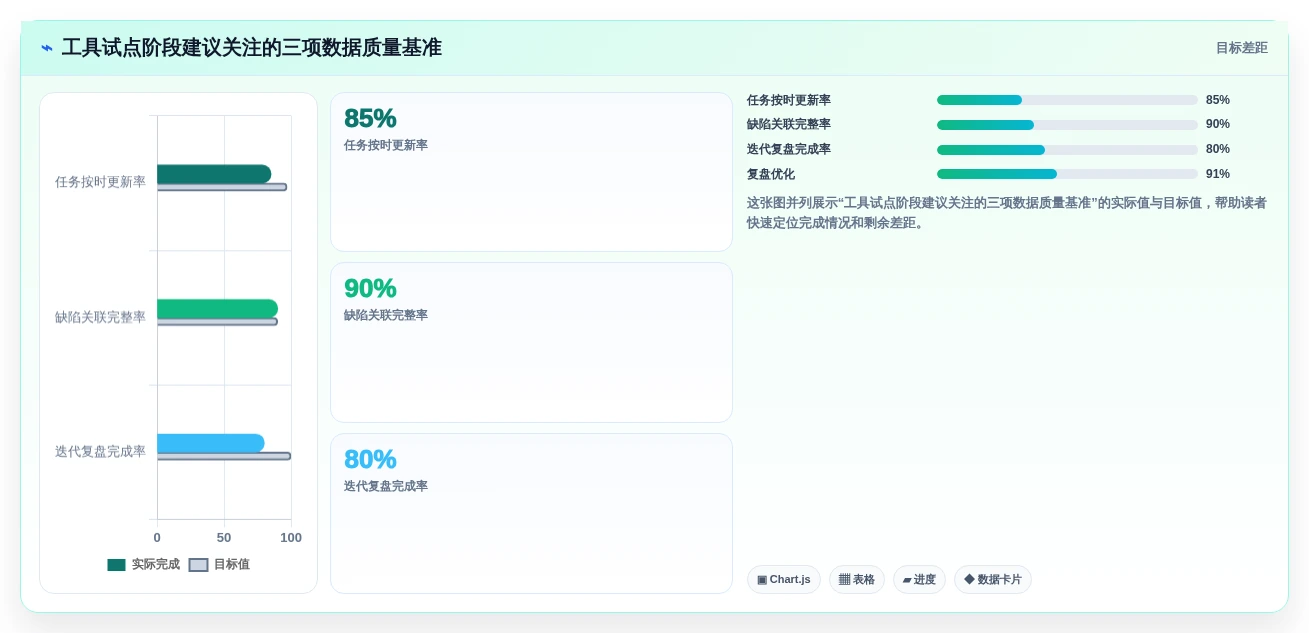Viewport: 1309px width, 633px height.
Task: Click the axis tick label 50
Action: coord(224,538)
